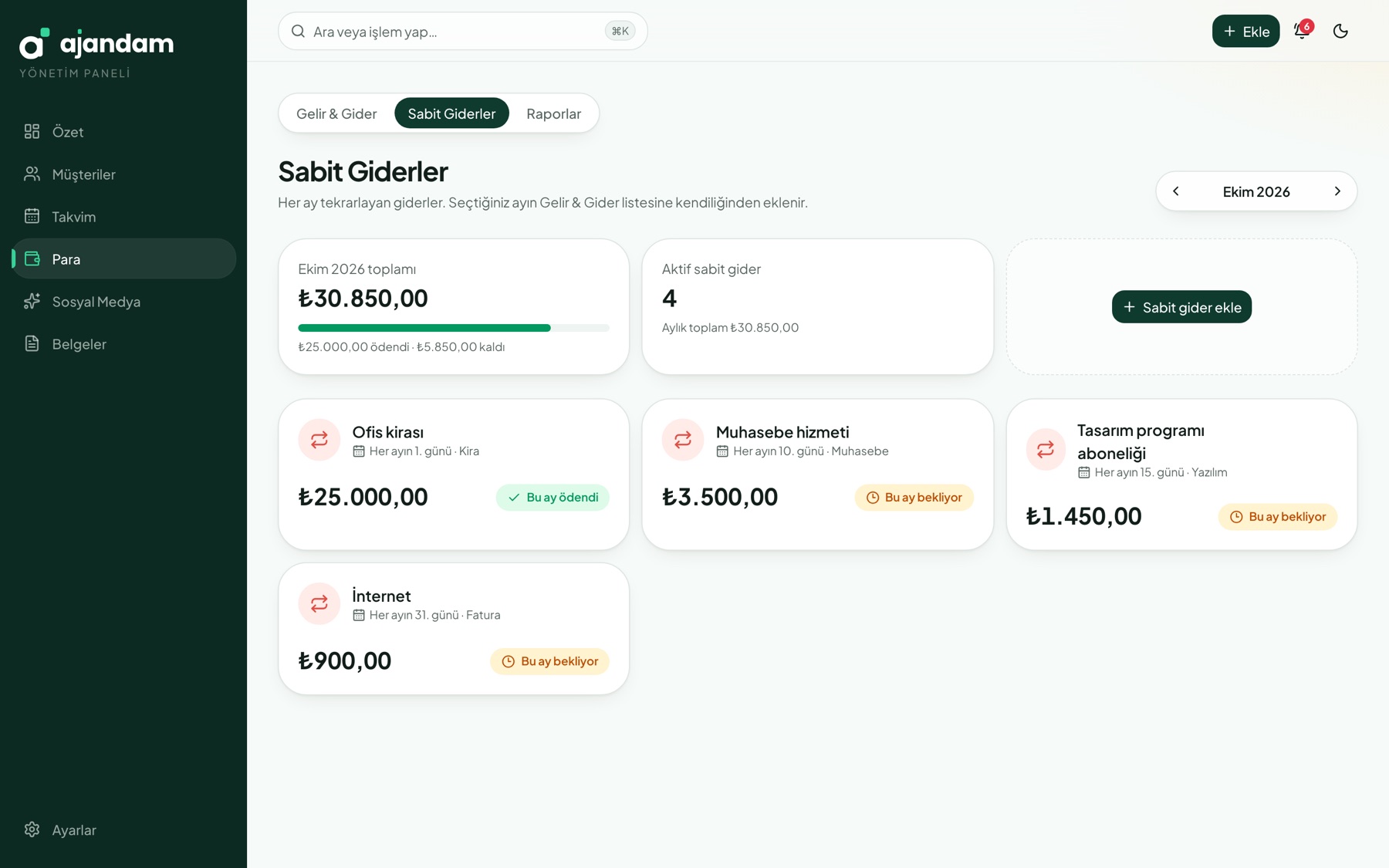1389x868 pixels.
Task: Click the search magnifier icon
Action: (x=298, y=32)
